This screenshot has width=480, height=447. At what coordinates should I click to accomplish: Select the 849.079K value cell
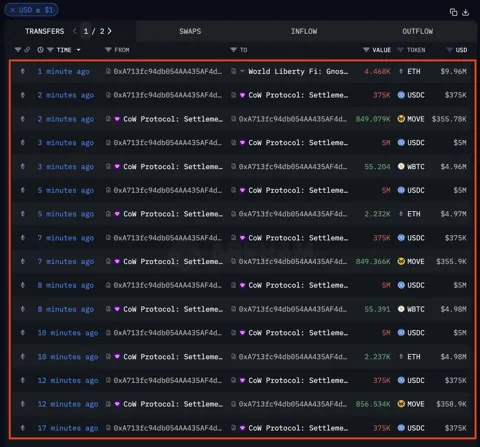click(x=373, y=119)
